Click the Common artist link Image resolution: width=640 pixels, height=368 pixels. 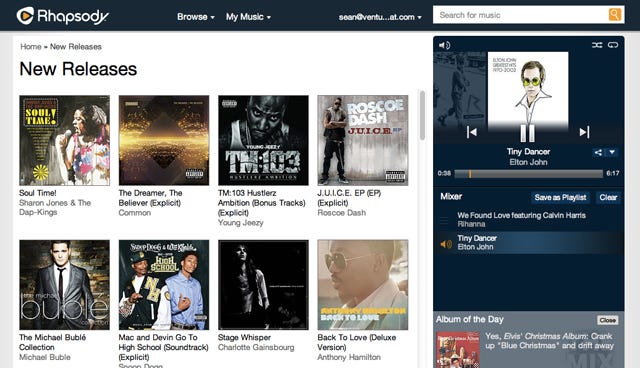tap(135, 213)
